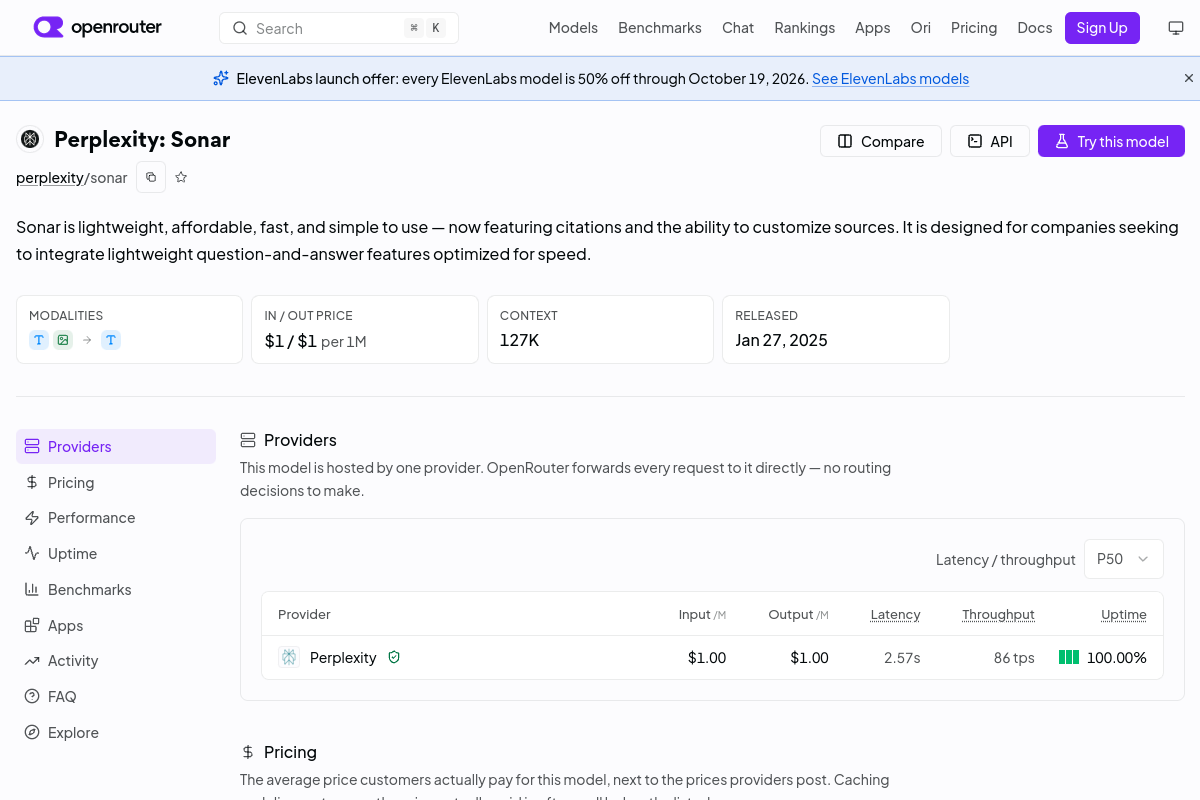
Task: Favorite this model with the star
Action: click(181, 177)
